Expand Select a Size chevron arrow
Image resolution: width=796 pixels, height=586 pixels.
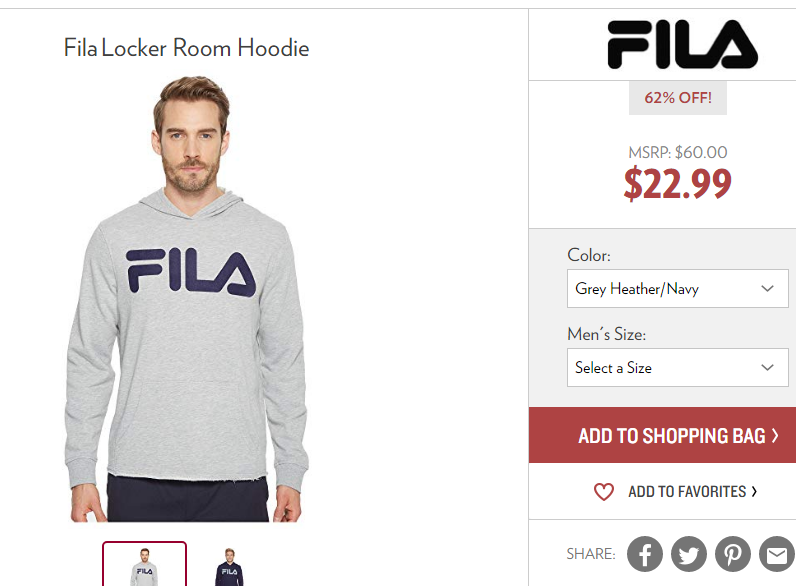pos(767,368)
